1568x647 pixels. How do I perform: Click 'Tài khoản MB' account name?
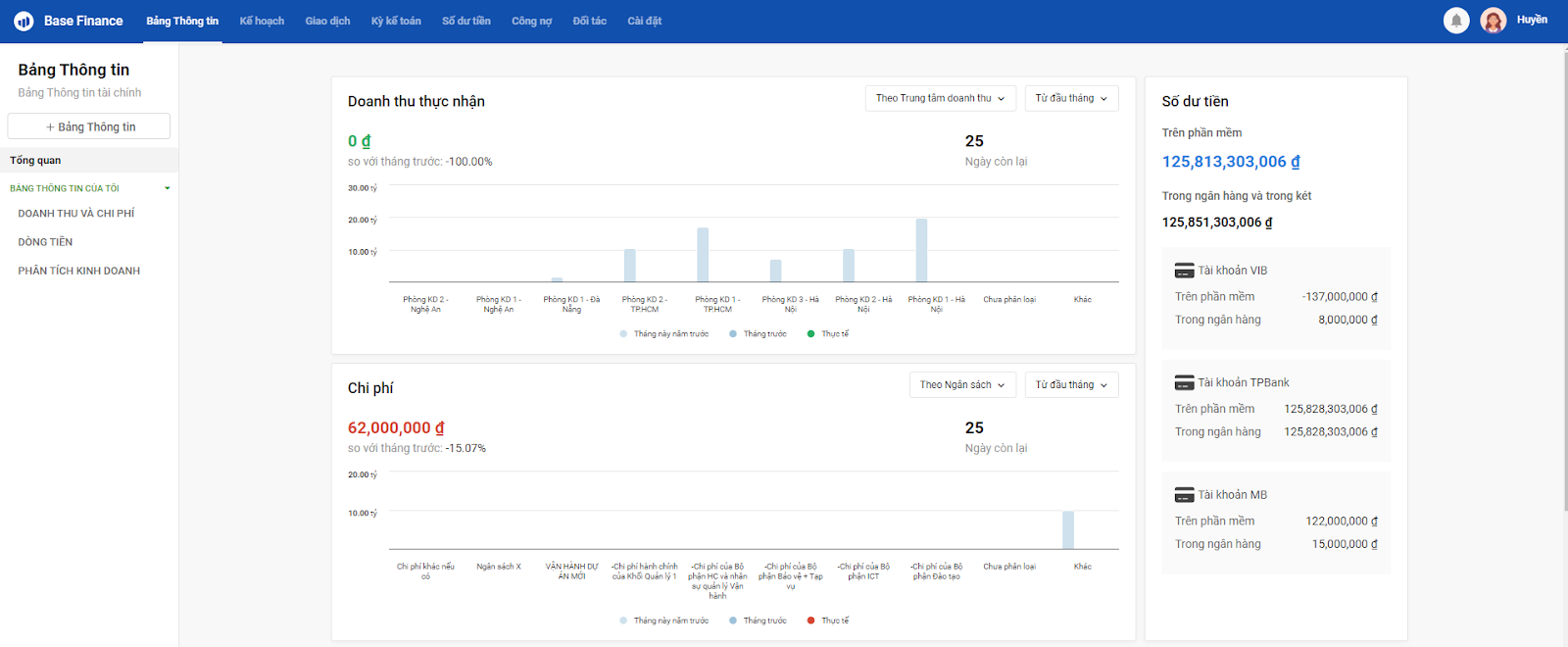pyautogui.click(x=1232, y=495)
